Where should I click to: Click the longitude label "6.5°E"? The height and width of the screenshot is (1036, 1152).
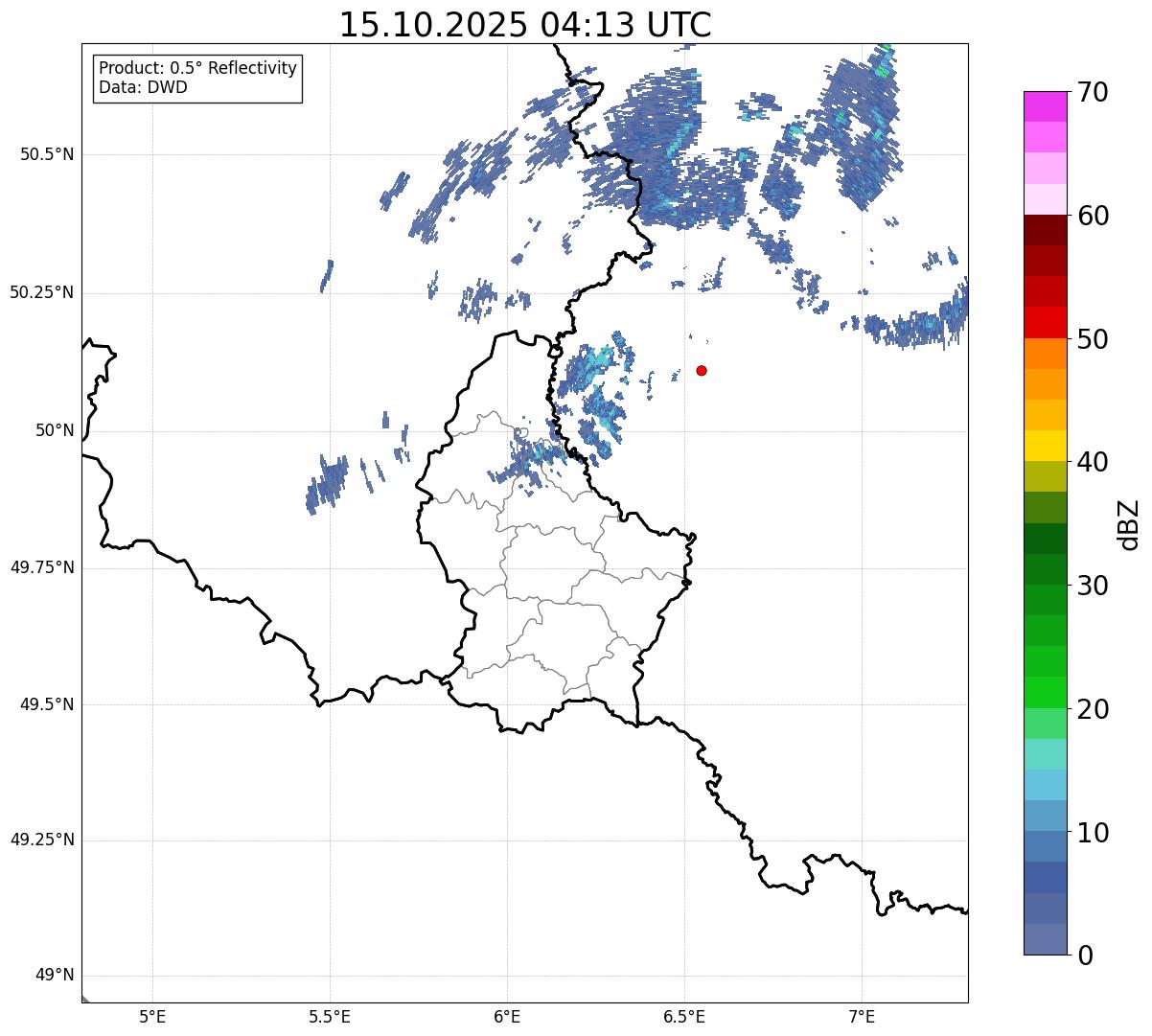point(684,1016)
